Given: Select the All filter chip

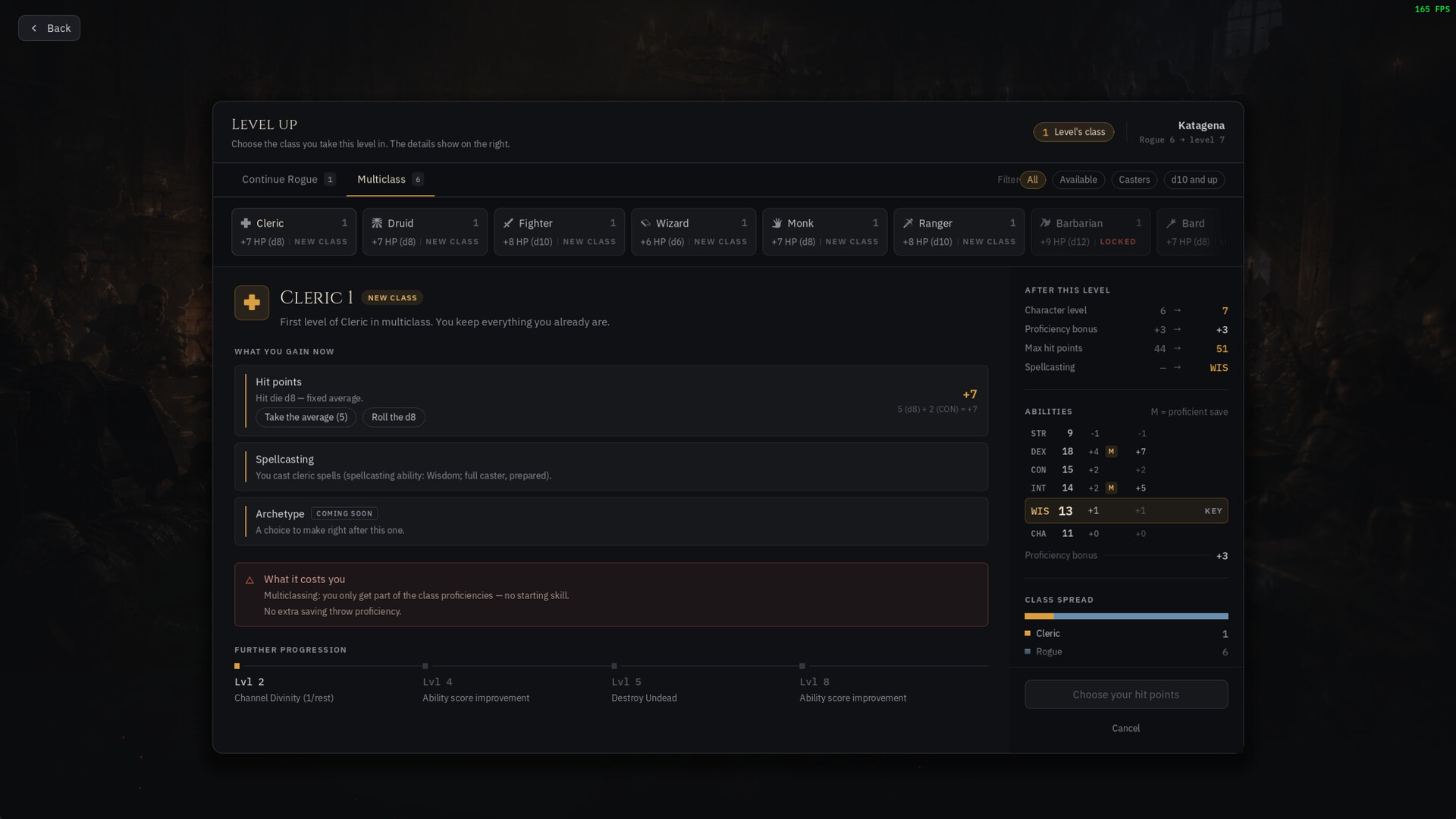Looking at the screenshot, I should click(1032, 180).
